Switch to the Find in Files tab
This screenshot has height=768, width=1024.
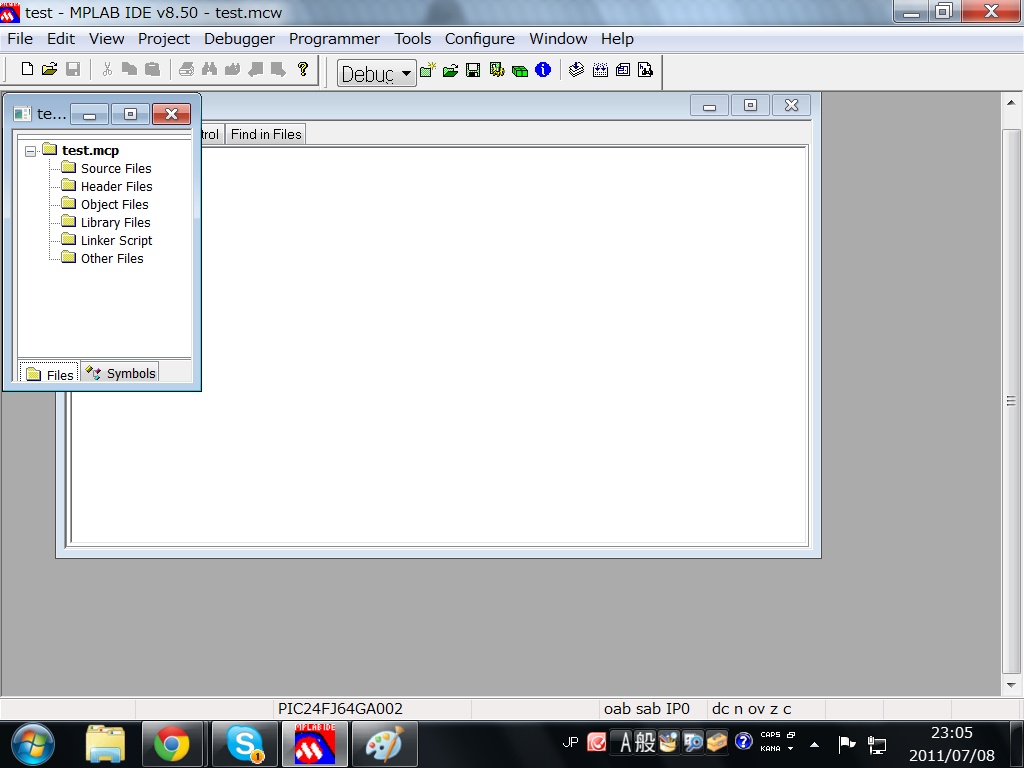click(x=266, y=135)
